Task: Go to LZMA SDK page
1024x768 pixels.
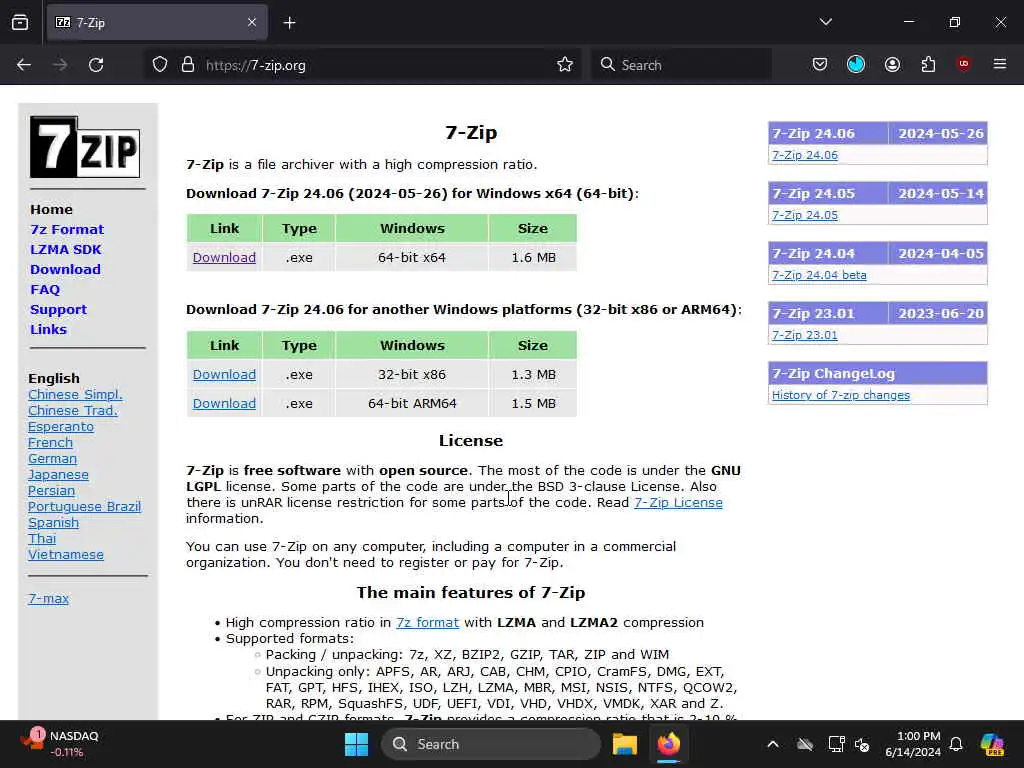Action: point(65,249)
